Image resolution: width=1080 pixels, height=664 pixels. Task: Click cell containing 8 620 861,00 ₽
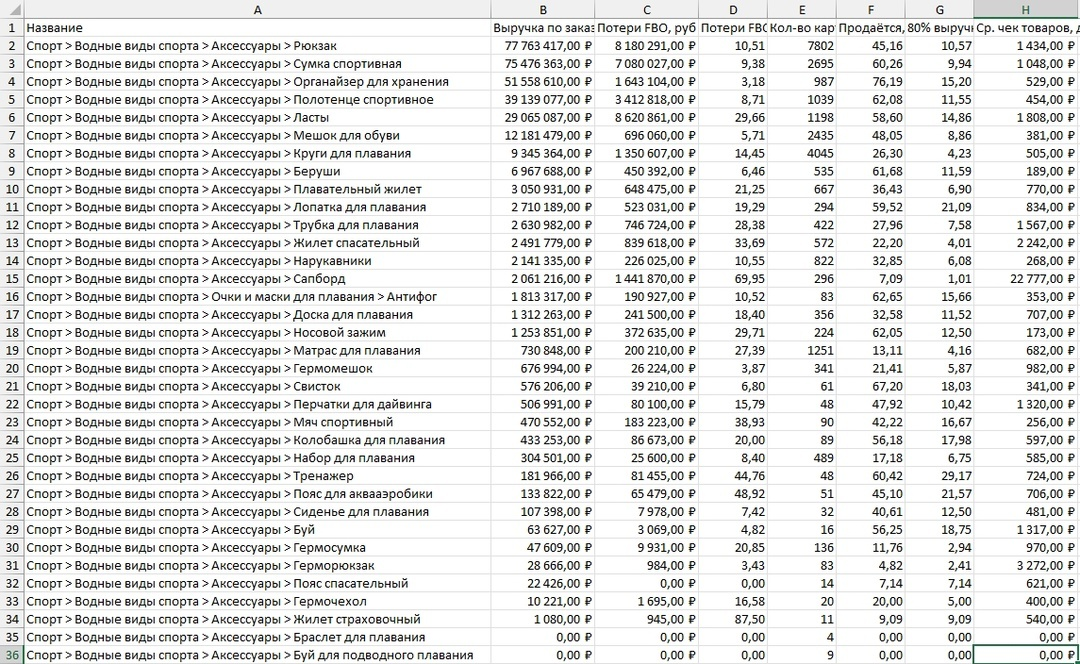(647, 118)
